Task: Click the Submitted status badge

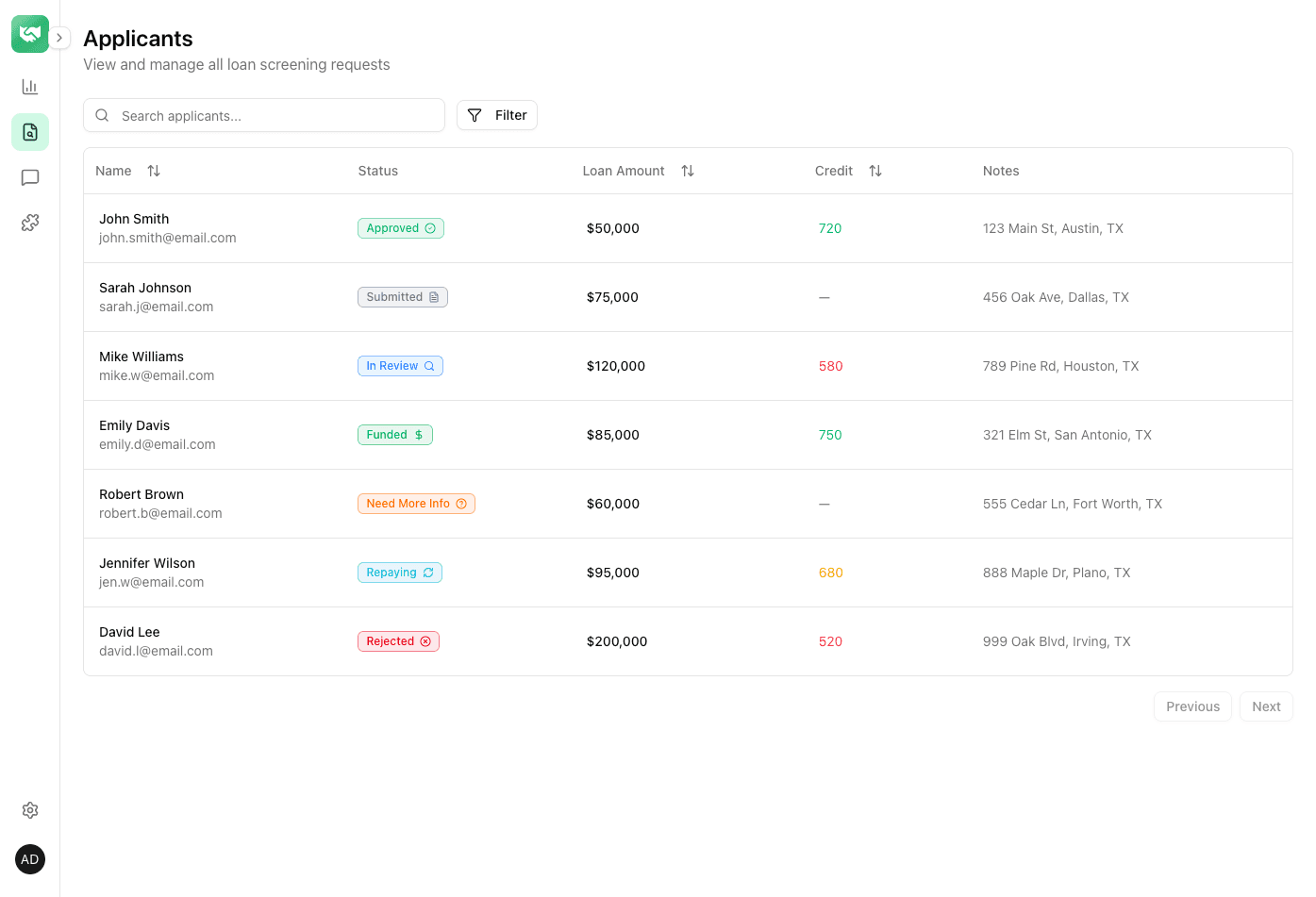Action: pos(403,297)
